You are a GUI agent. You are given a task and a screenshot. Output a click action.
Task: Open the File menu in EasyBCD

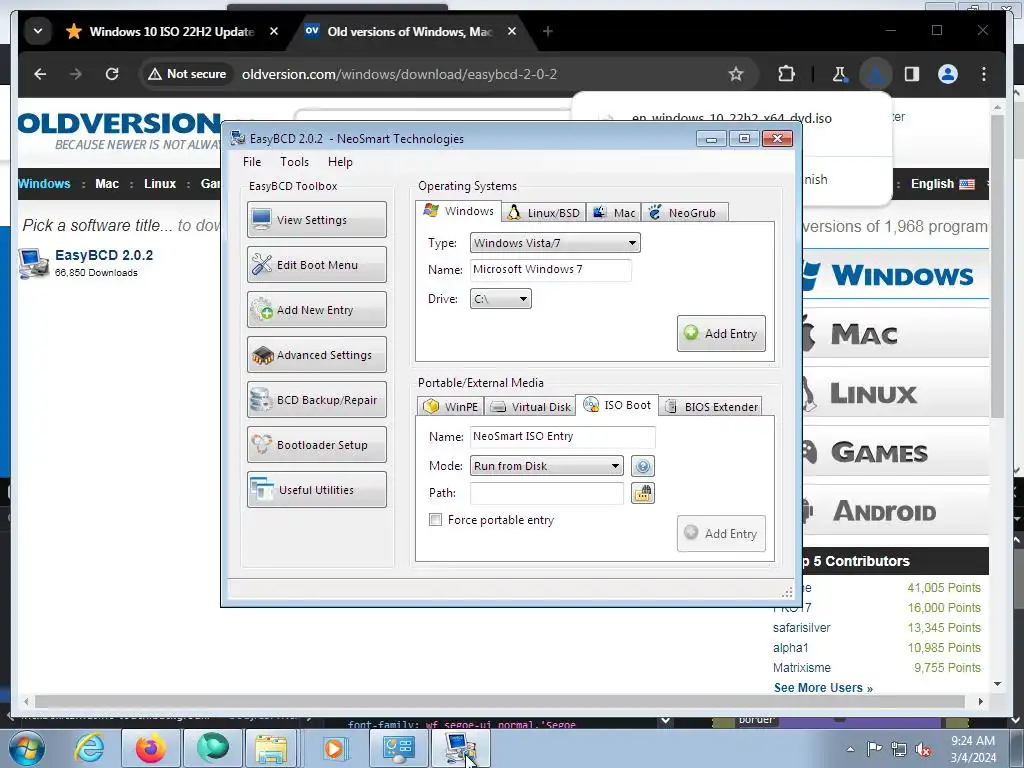click(x=251, y=162)
